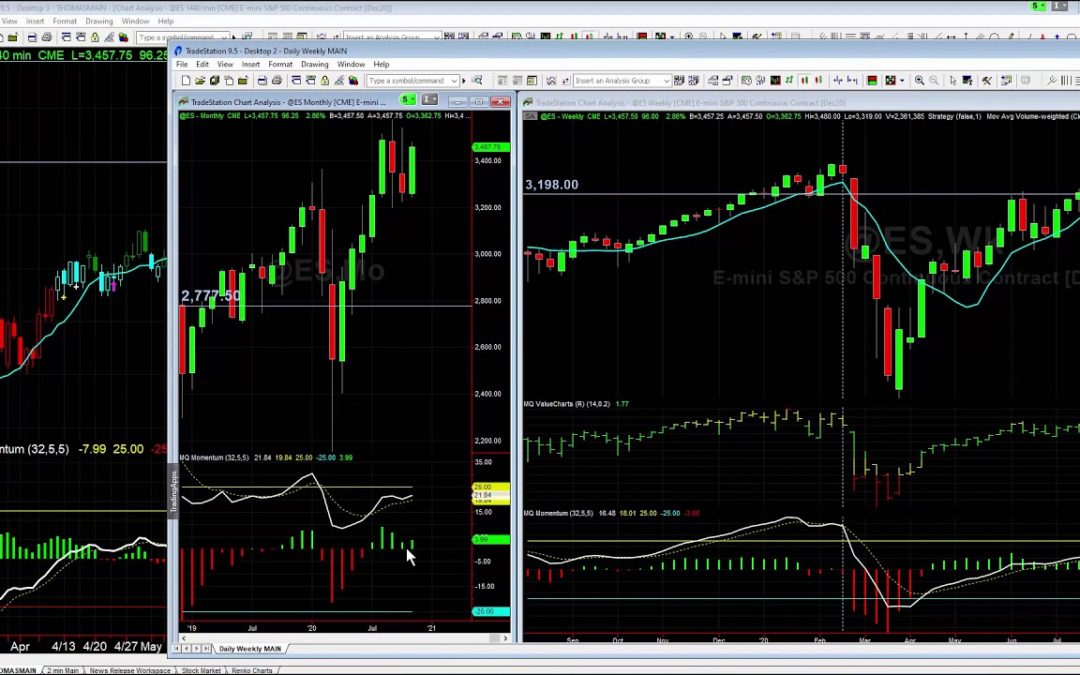Image resolution: width=1080 pixels, height=675 pixels.
Task: Switch to the Renko Charts workspace tab
Action: click(253, 670)
